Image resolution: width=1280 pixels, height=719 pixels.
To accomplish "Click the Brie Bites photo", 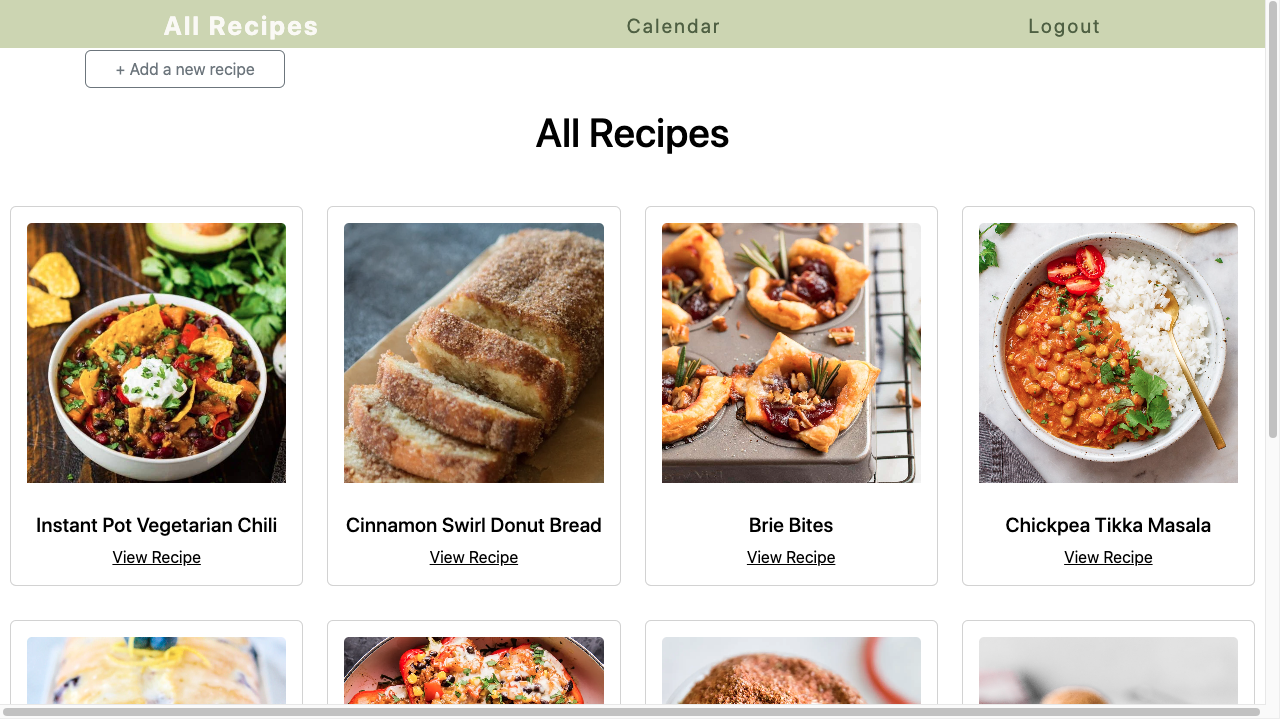I will (x=791, y=352).
